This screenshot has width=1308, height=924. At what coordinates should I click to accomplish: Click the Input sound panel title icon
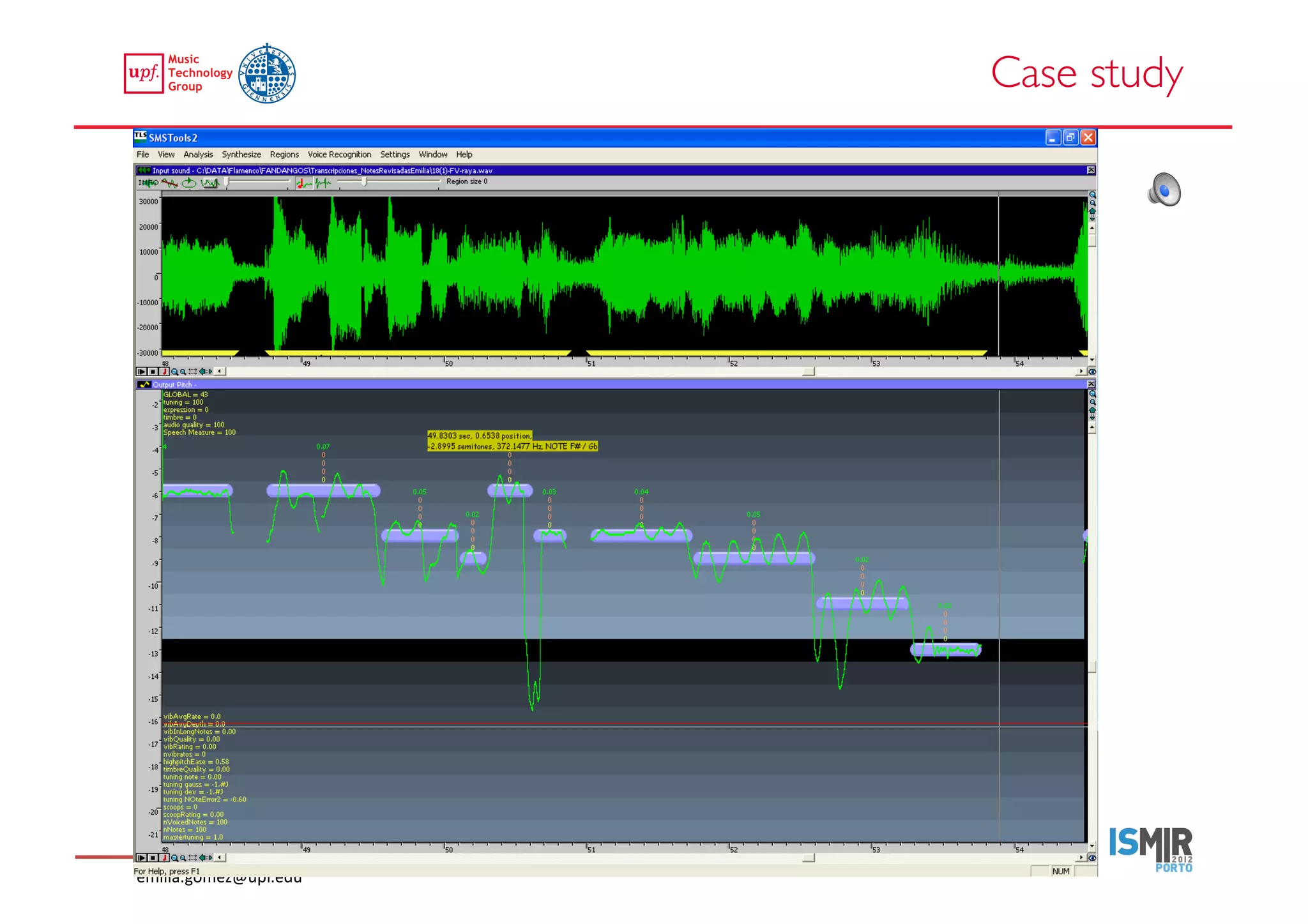pos(144,170)
